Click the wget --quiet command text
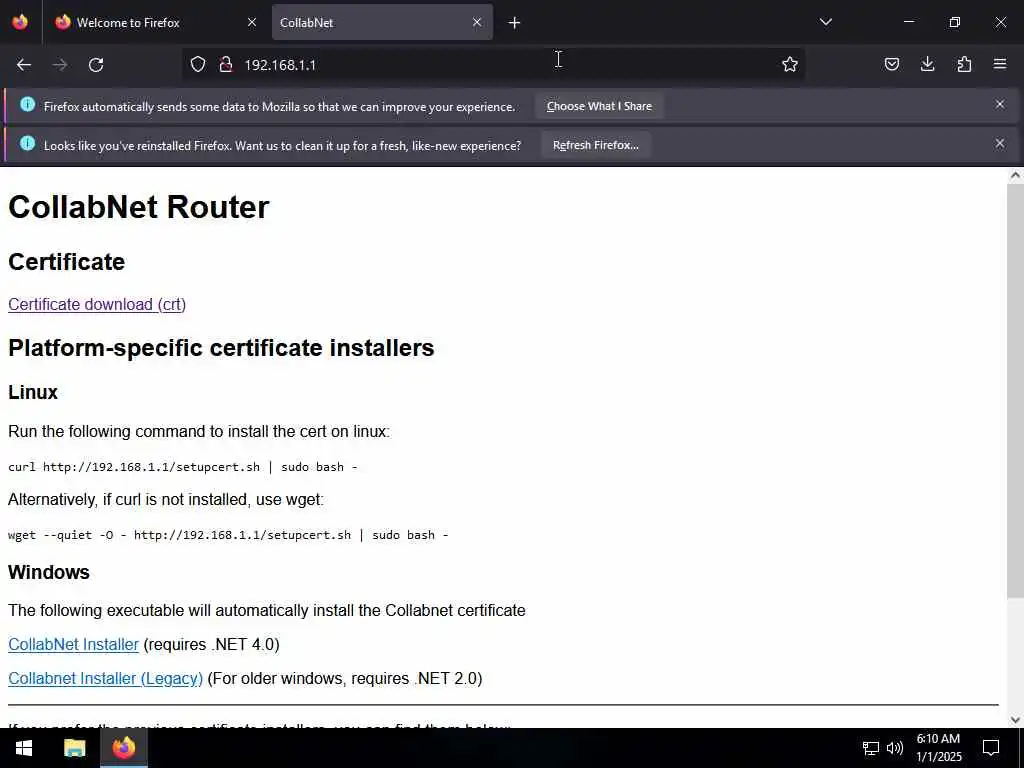The width and height of the screenshot is (1024, 768). (x=228, y=535)
